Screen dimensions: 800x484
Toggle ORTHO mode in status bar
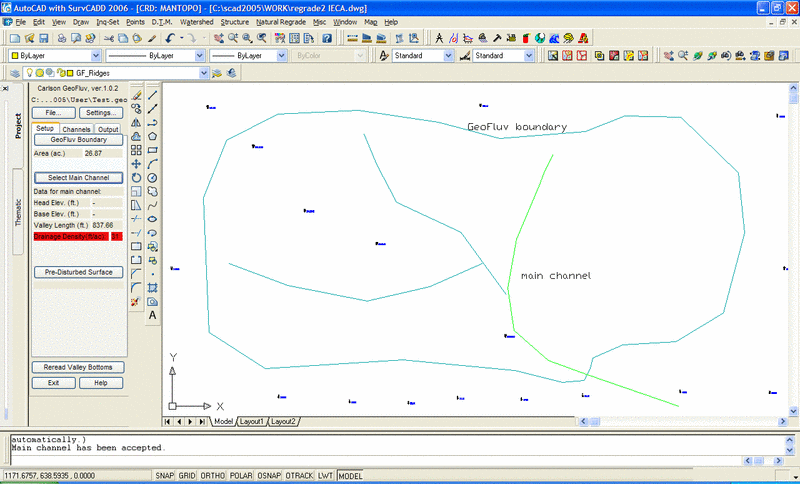[212, 475]
